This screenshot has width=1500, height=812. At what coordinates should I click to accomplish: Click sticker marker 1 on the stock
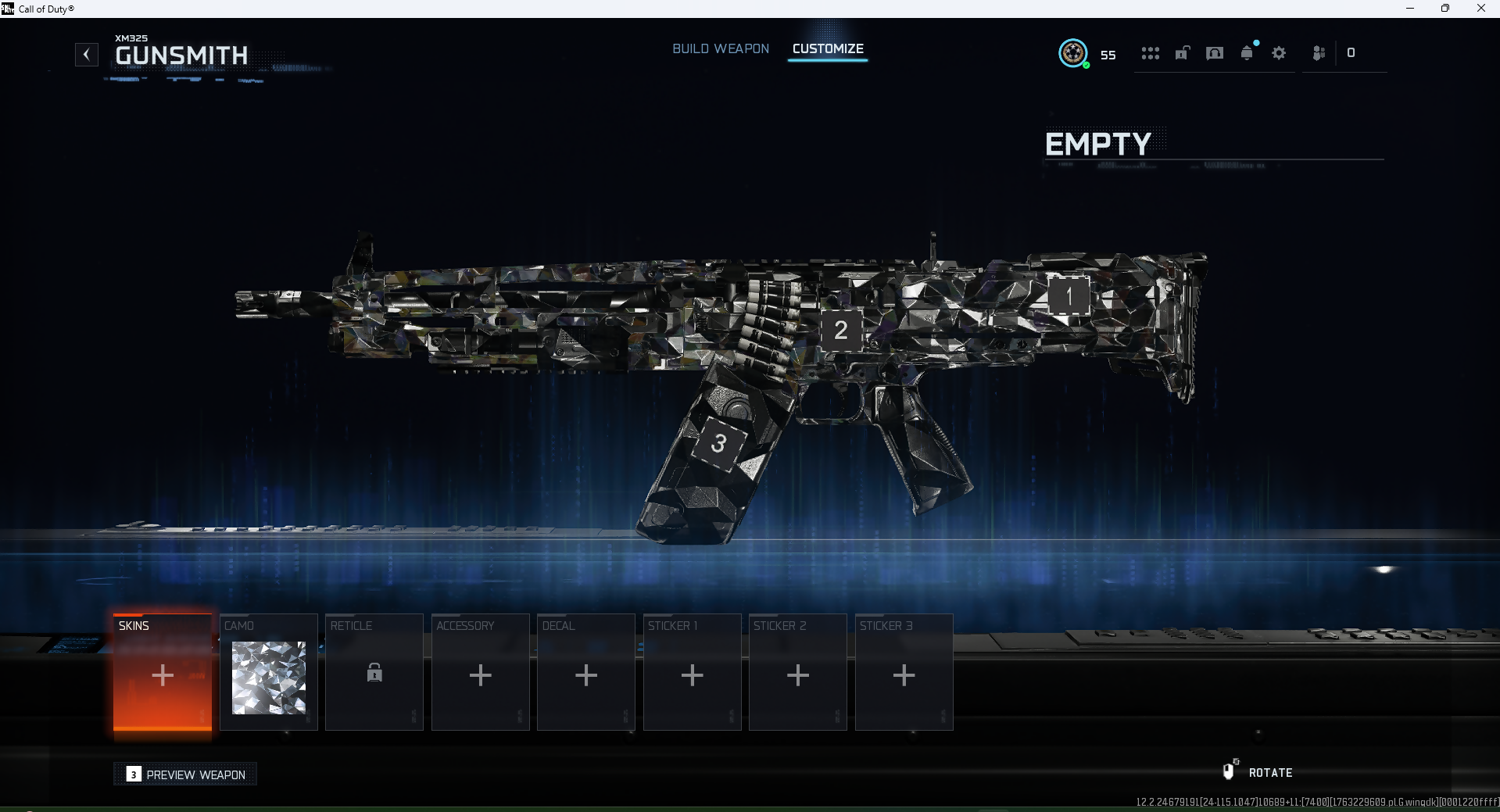[1069, 296]
